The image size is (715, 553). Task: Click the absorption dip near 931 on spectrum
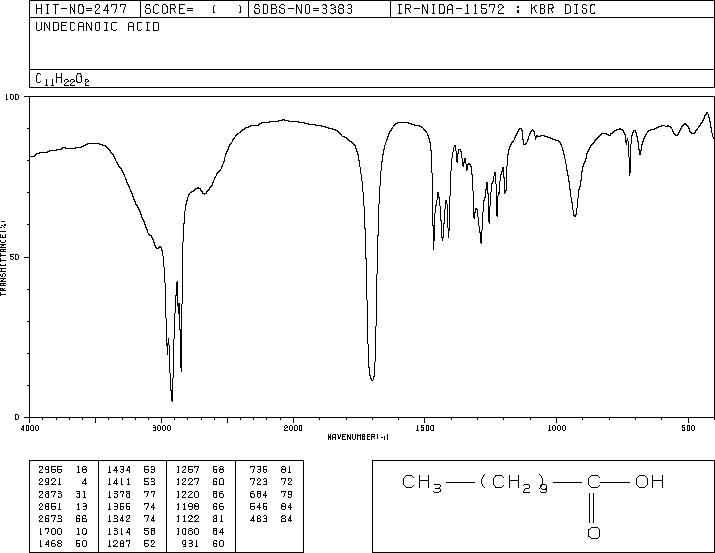(575, 213)
